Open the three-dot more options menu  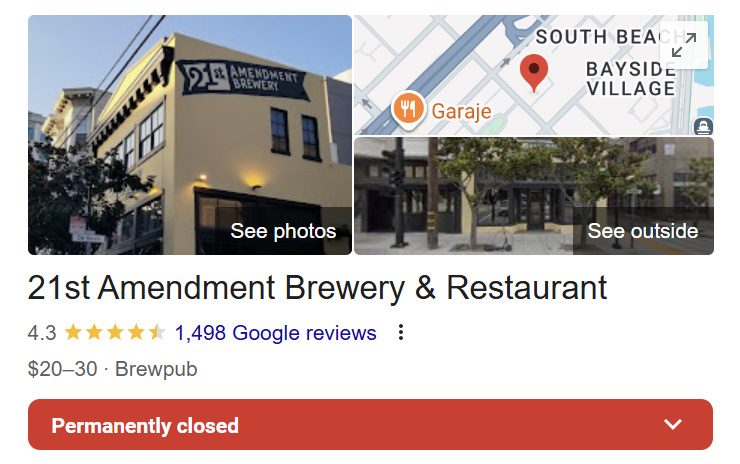(401, 333)
